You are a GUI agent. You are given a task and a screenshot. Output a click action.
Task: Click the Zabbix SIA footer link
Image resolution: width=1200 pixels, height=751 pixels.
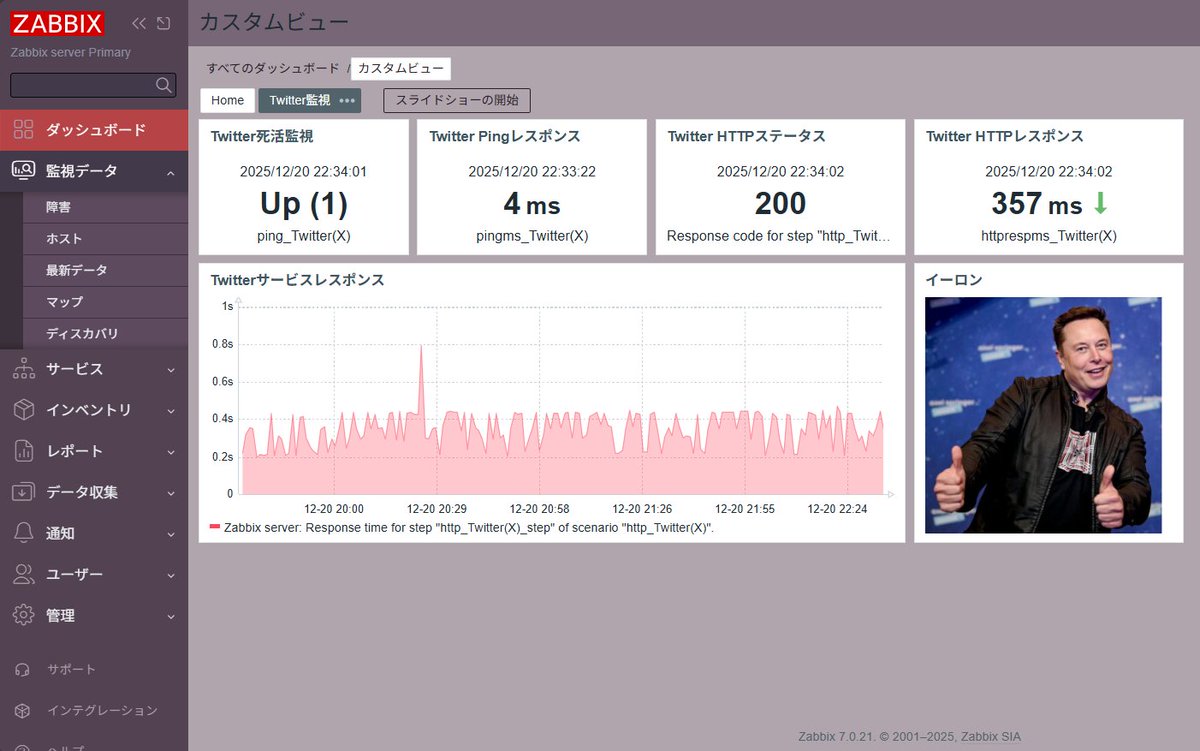991,736
